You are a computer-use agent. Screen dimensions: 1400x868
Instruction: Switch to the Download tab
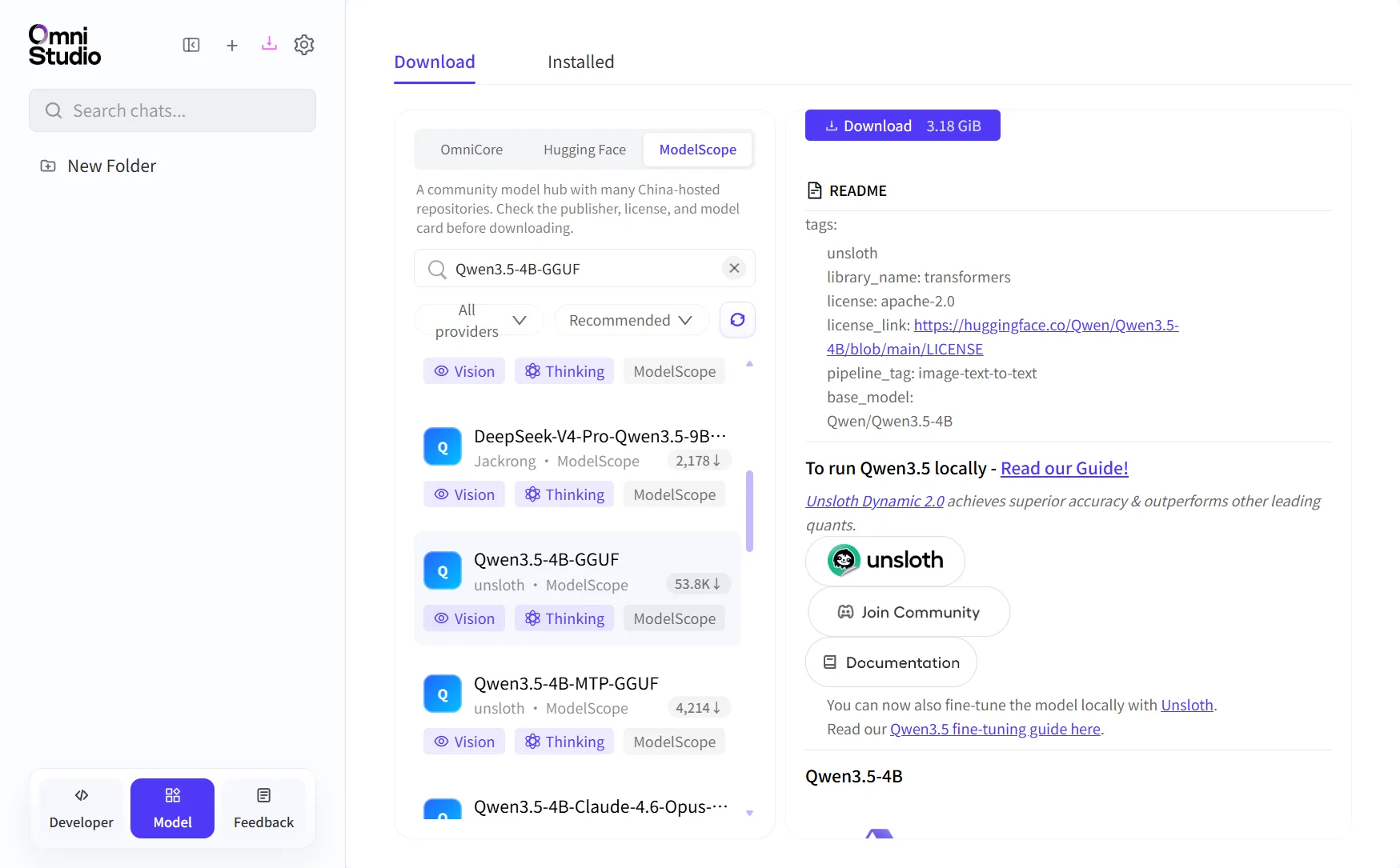tap(435, 62)
